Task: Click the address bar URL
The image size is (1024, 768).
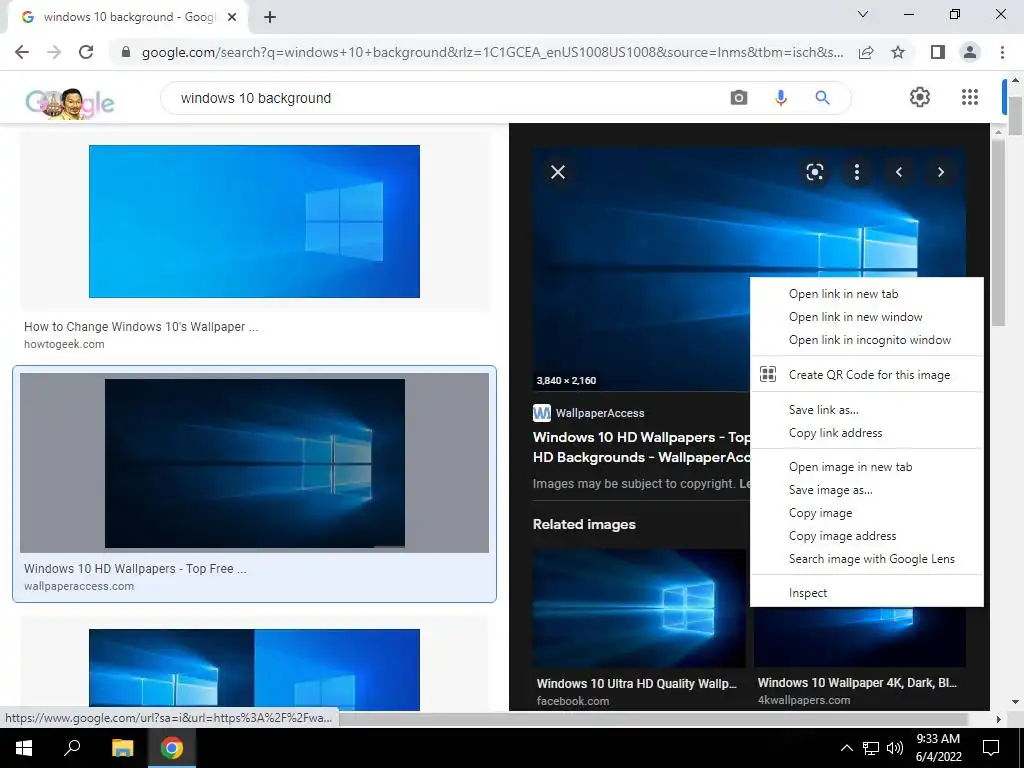Action: (492, 52)
